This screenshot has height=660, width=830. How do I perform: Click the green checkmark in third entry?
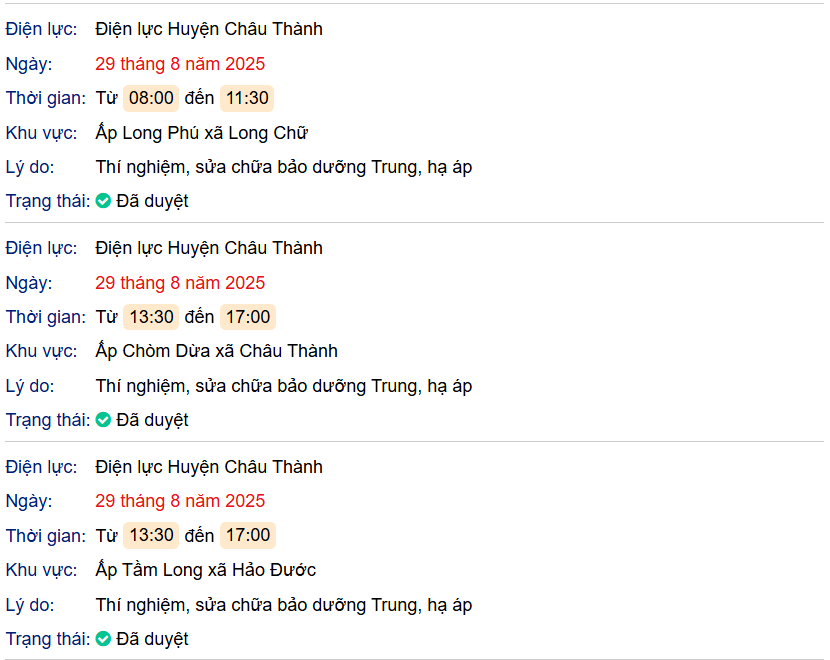click(103, 639)
